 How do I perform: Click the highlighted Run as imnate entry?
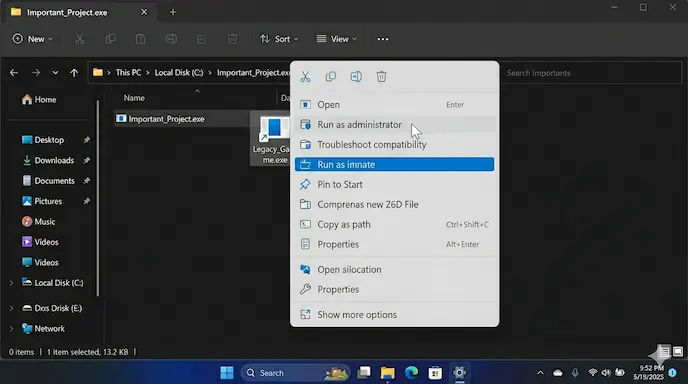point(394,165)
